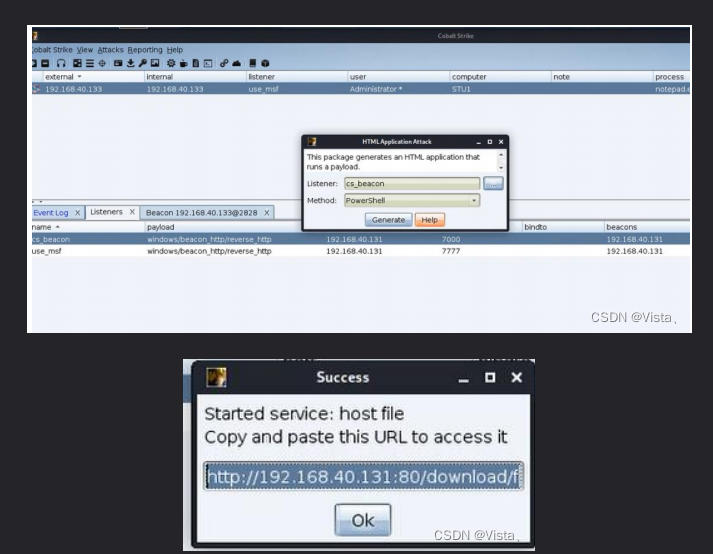The width and height of the screenshot is (713, 554).
Task: Switch to Beacon 192.168.40.133@2828 tab
Action: point(201,212)
